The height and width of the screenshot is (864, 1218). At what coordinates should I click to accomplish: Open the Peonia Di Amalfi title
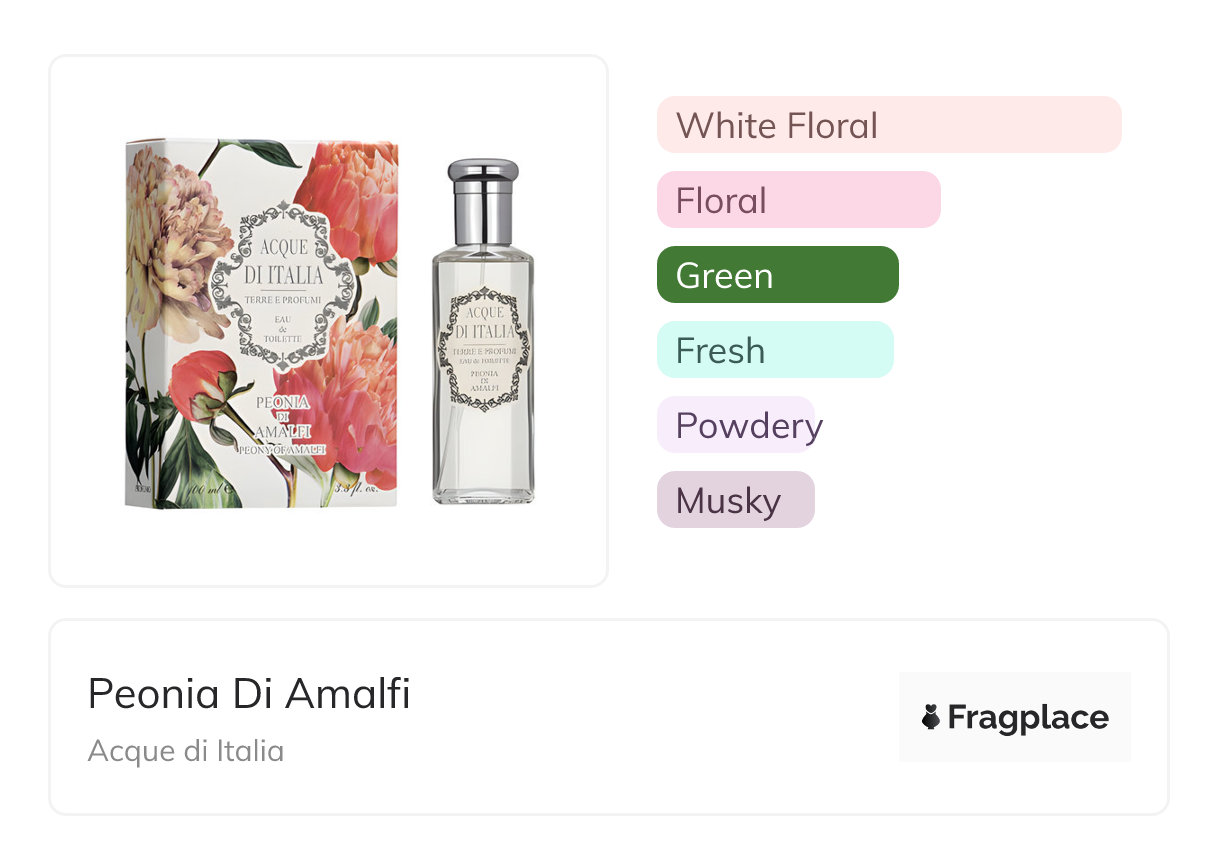(249, 693)
